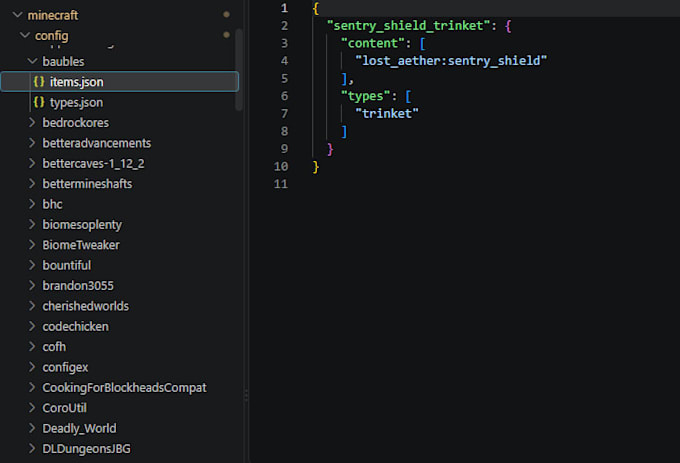The image size is (680, 463).
Task: Click line number 5 in gutter
Action: click(x=284, y=78)
